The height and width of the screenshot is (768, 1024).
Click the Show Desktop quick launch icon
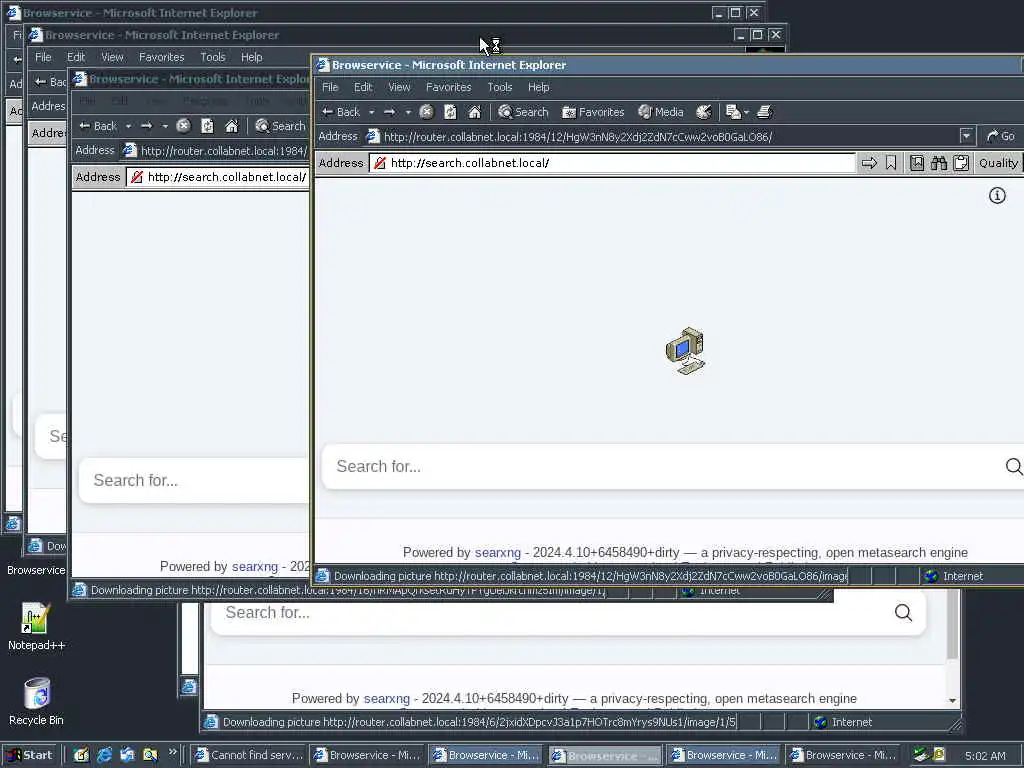coord(81,755)
